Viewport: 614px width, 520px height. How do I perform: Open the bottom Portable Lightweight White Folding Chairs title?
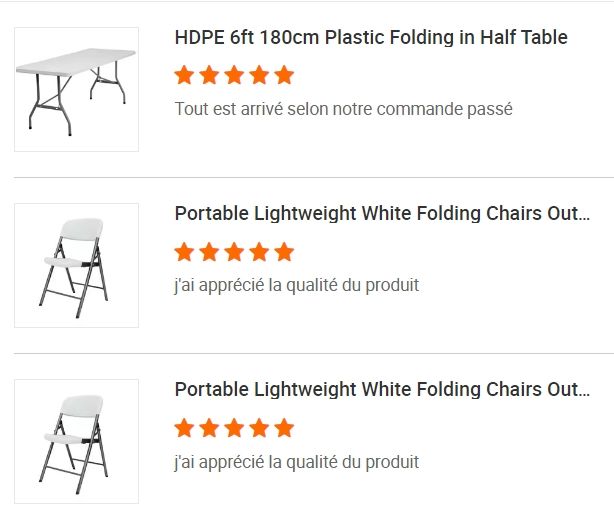(x=382, y=390)
